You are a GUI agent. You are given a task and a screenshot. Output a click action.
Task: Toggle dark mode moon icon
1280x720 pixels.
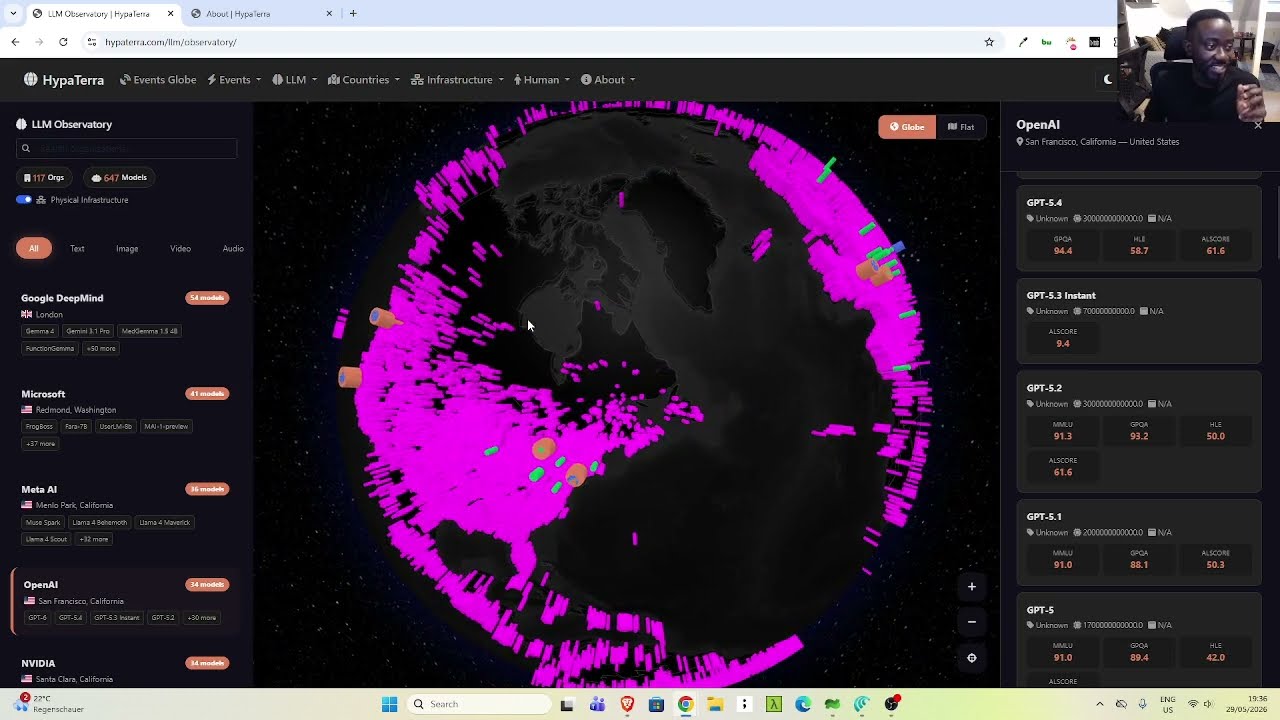(1108, 80)
